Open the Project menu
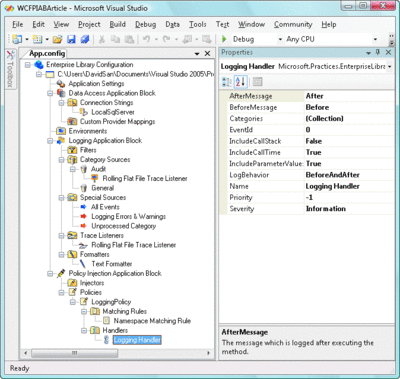This screenshot has width=400, height=379. point(89,24)
